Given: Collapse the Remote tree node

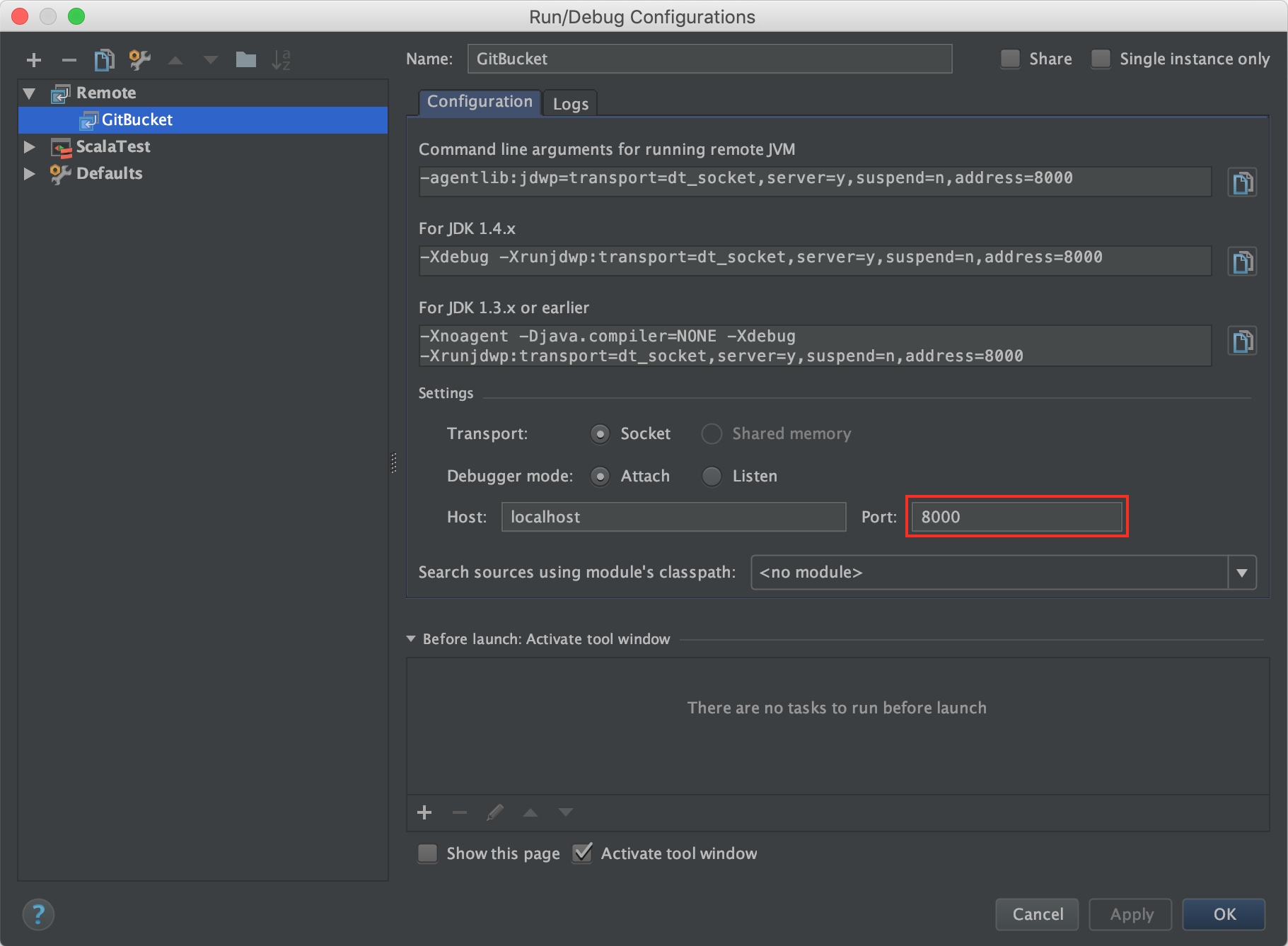Looking at the screenshot, I should (x=29, y=93).
